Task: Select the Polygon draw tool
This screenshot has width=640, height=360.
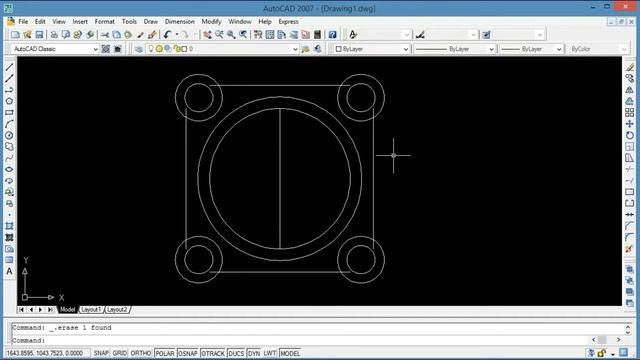Action: [x=9, y=101]
